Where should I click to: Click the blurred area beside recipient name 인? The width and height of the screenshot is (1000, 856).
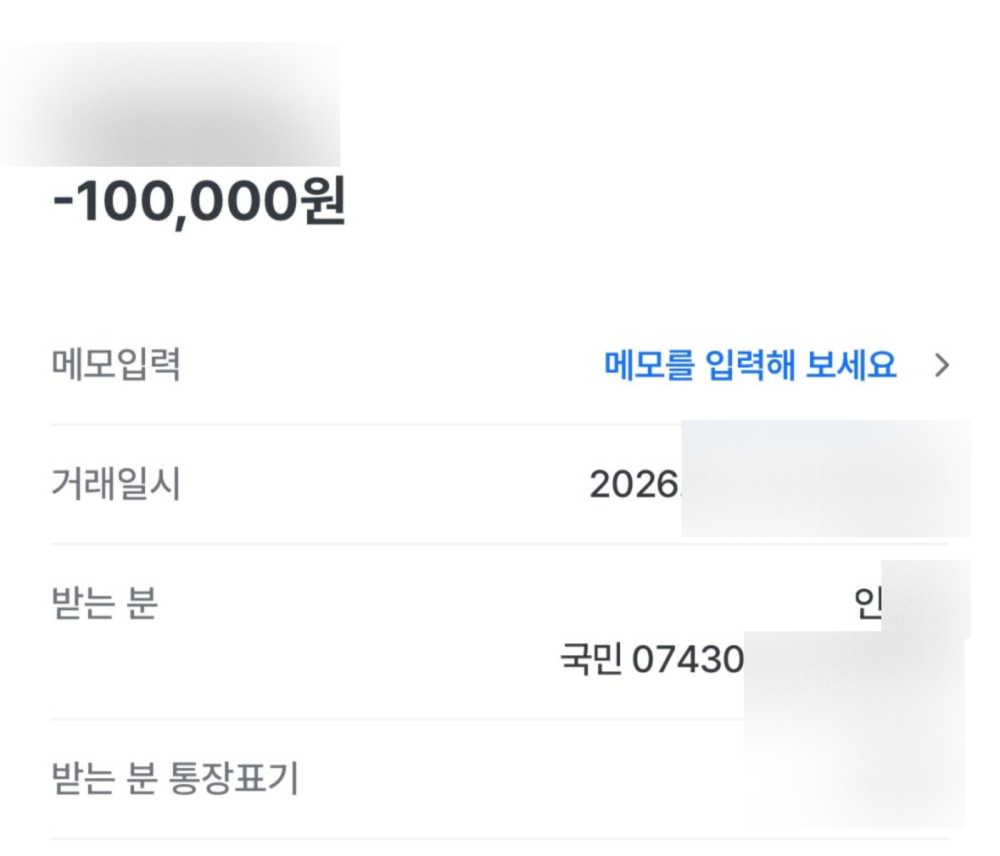pos(925,600)
